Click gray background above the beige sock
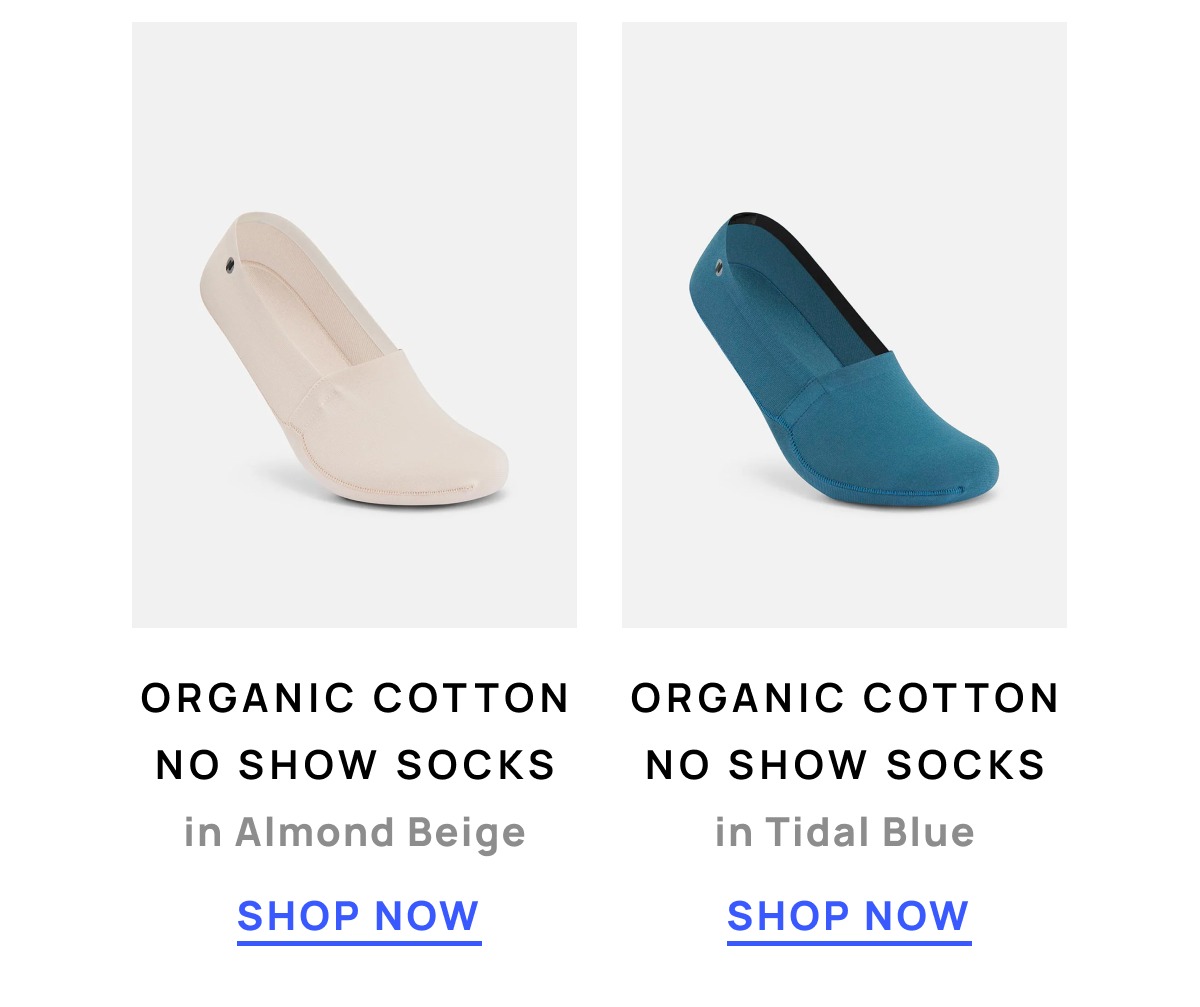 pyautogui.click(x=354, y=110)
